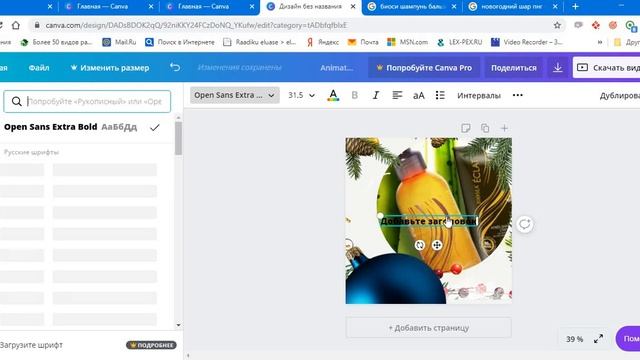Click the address bar URL
The image size is (640, 360).
point(196,25)
